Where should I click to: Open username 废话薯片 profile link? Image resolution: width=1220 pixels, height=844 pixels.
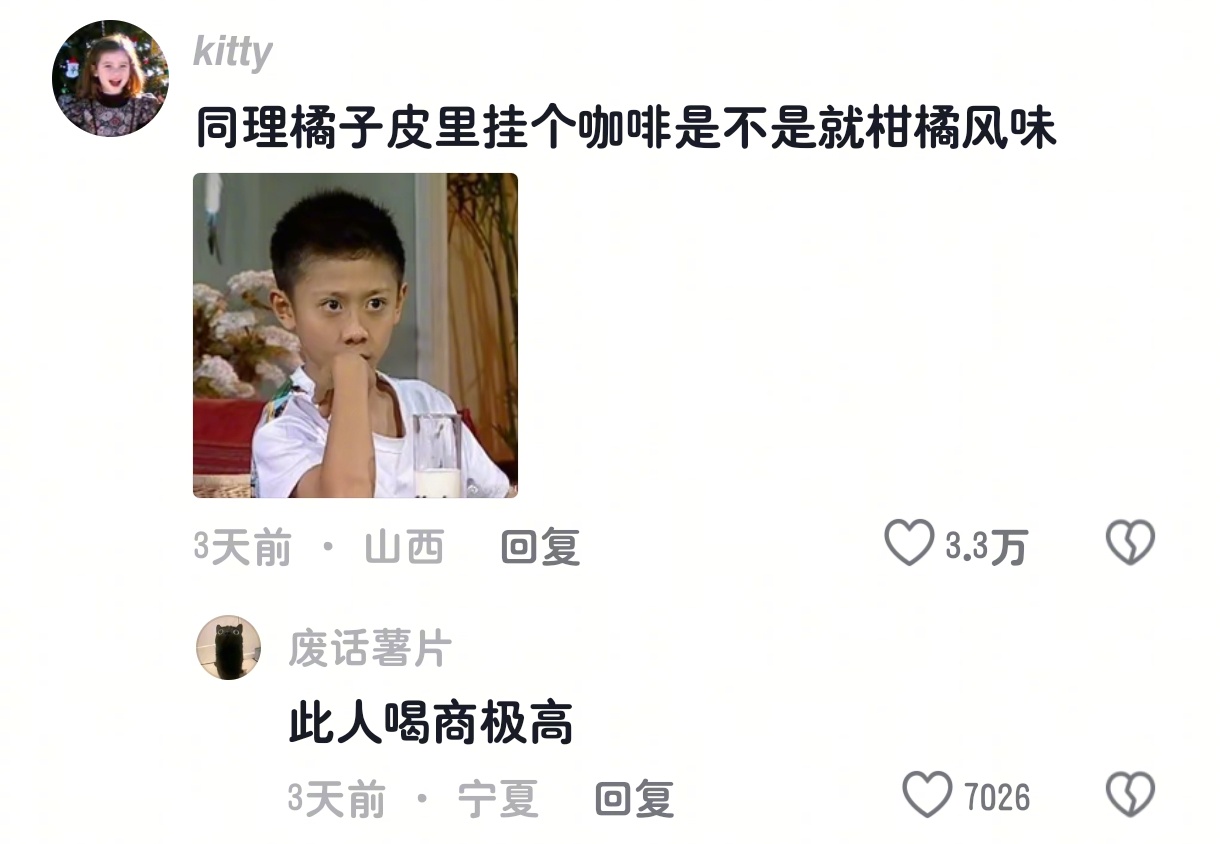tap(370, 649)
